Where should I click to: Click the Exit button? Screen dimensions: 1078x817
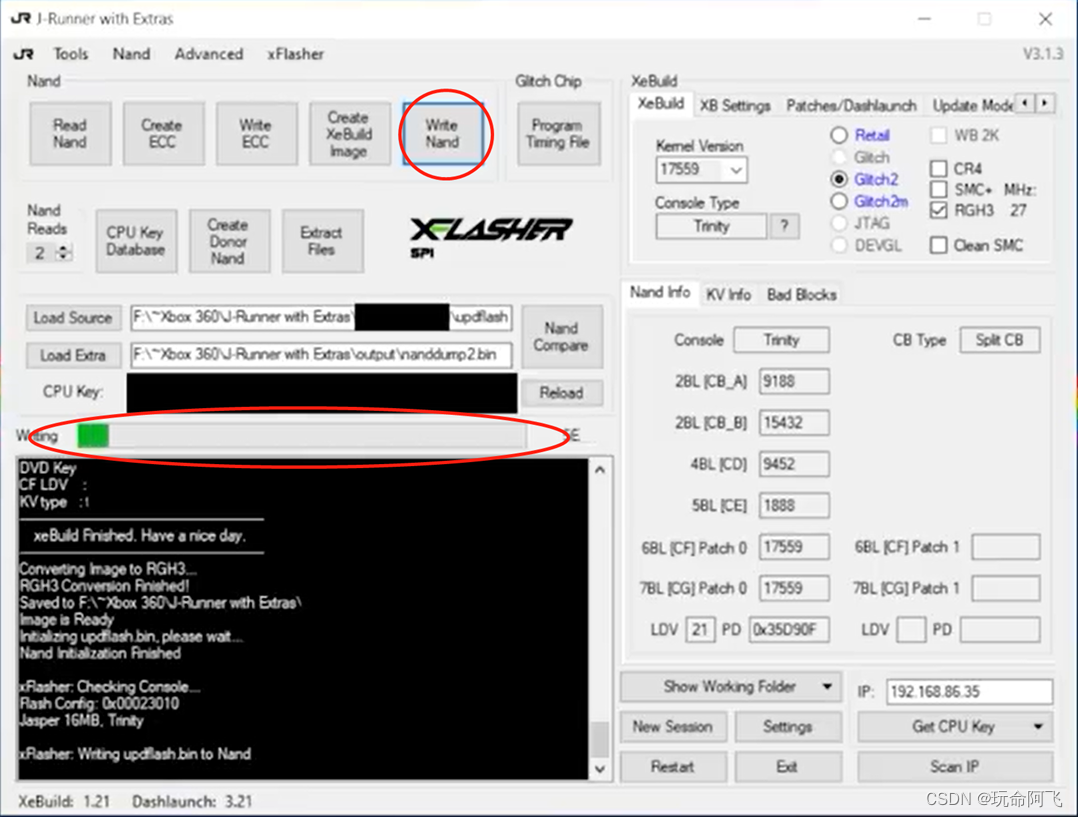coord(788,766)
